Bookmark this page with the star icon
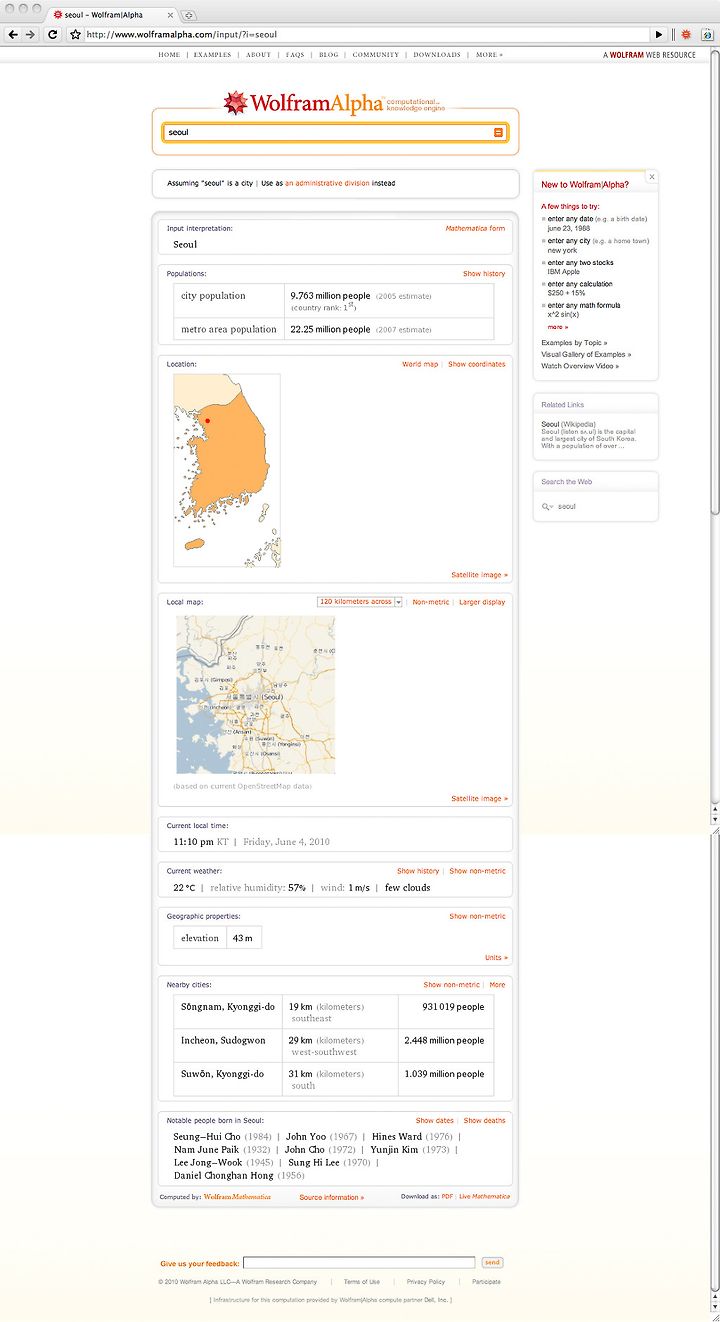720x1322 pixels. (x=75, y=34)
